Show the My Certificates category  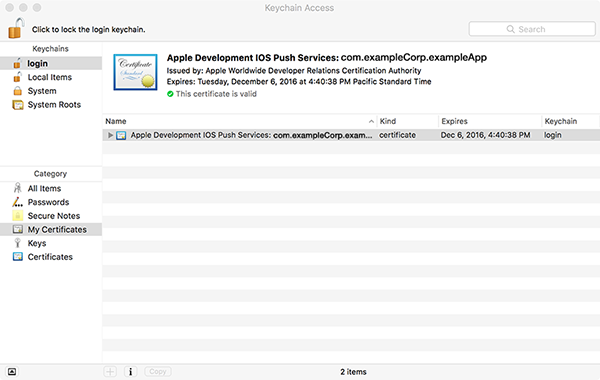pyautogui.click(x=51, y=230)
